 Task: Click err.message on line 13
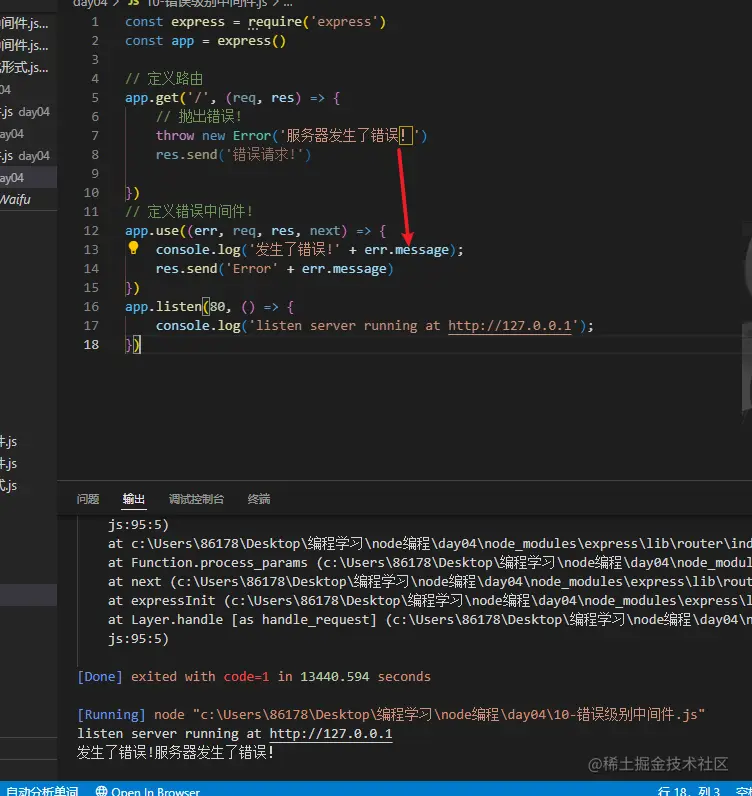click(x=407, y=250)
